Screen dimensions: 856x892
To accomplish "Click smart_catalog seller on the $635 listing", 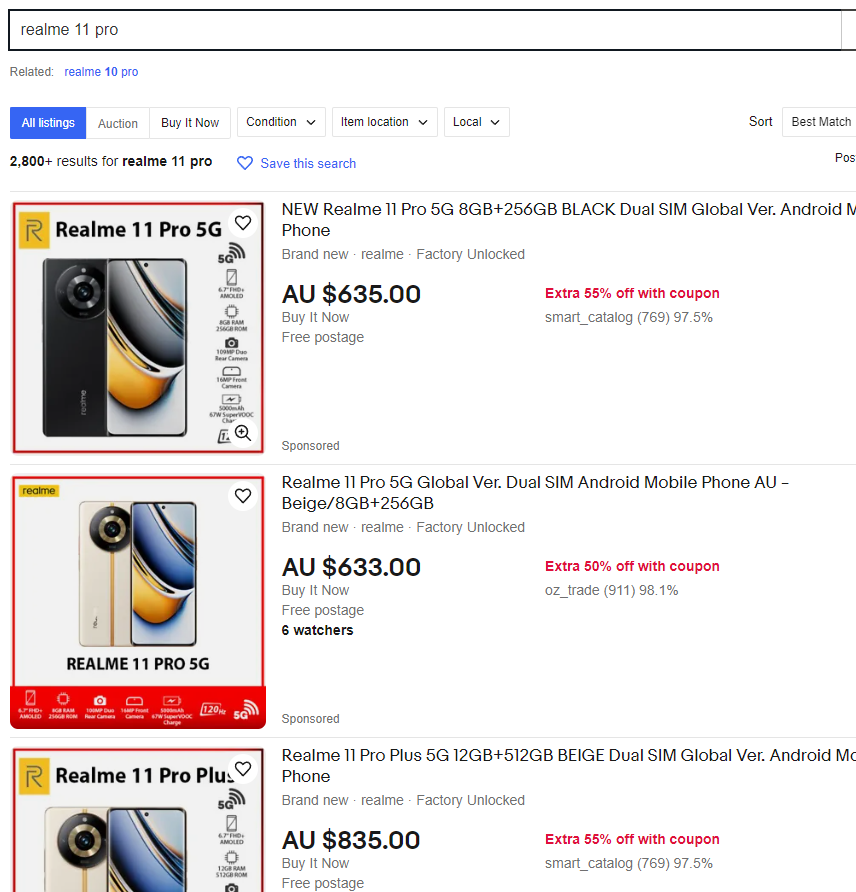I will (628, 317).
